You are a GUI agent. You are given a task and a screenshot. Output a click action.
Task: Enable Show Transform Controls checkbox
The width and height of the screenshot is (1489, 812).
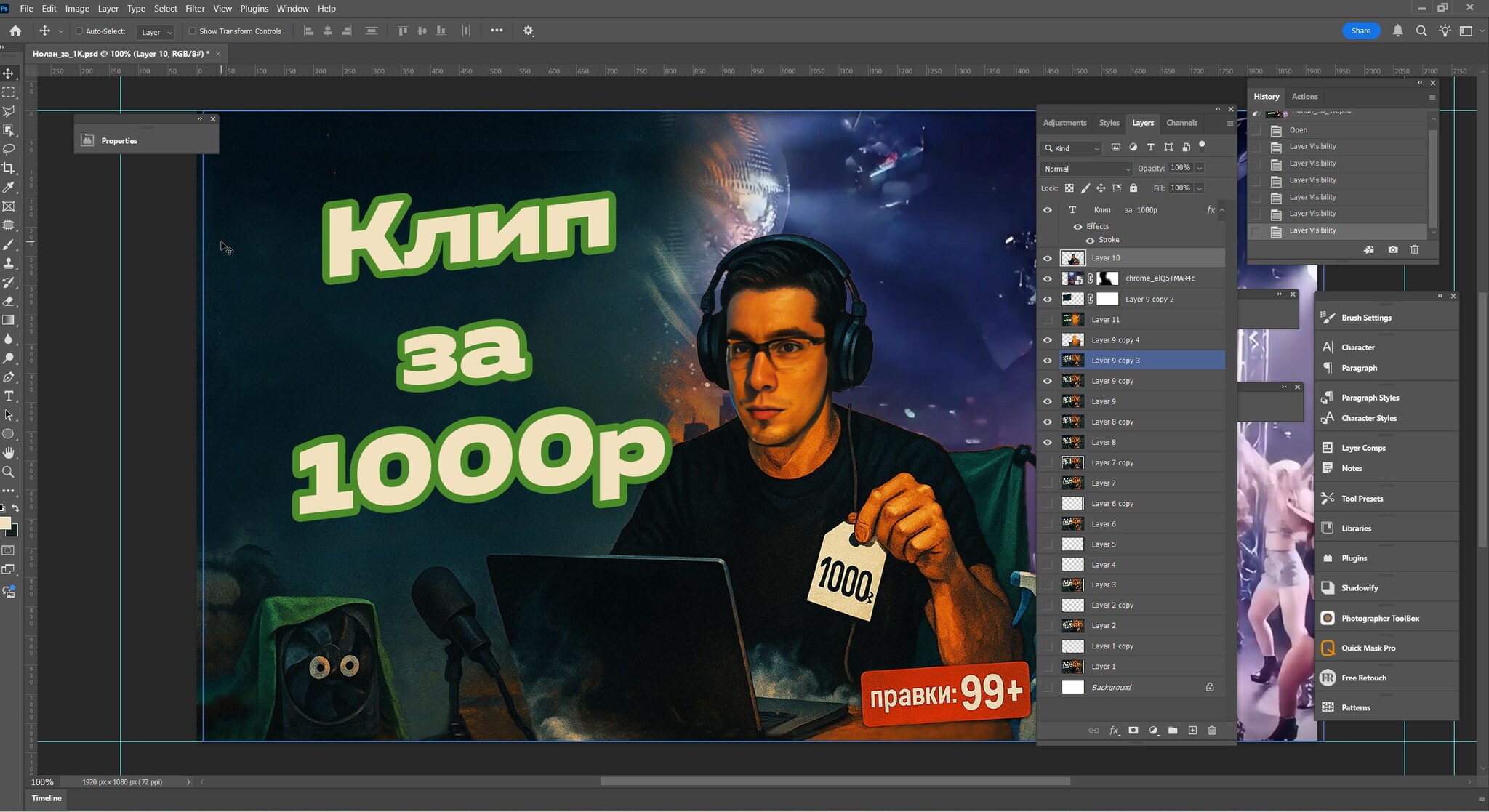193,31
